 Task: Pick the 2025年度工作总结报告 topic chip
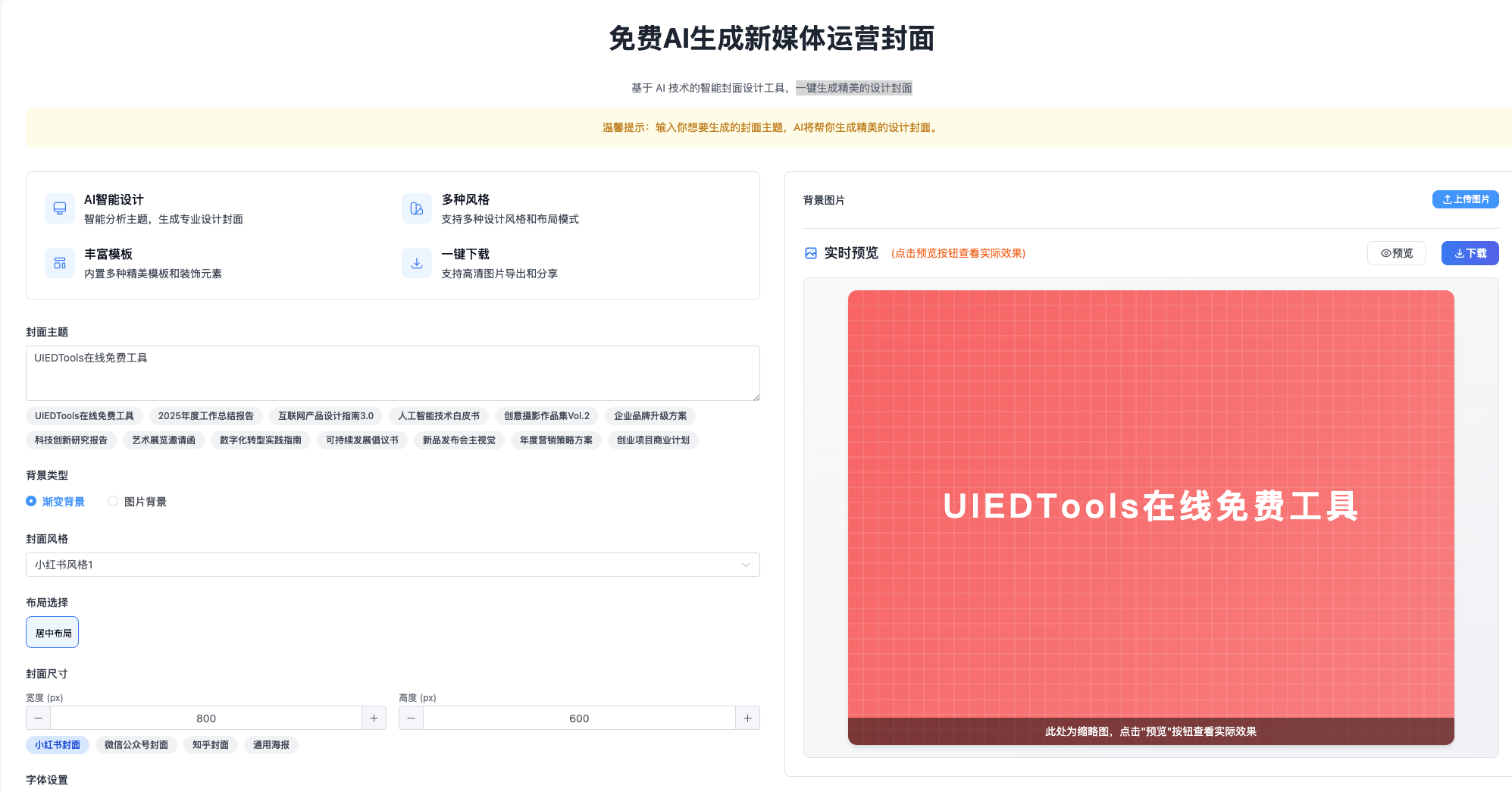[x=206, y=416]
